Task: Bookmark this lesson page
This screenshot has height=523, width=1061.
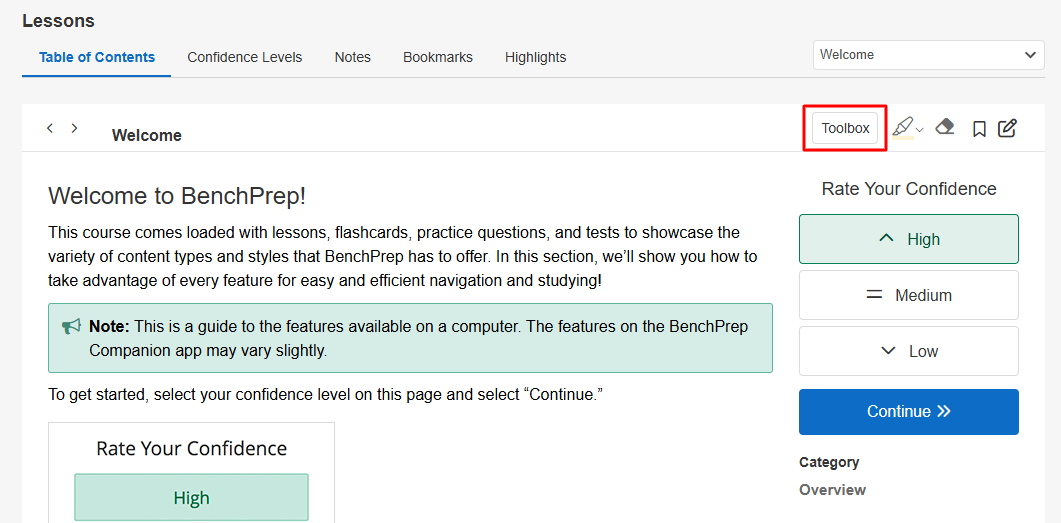Action: point(980,128)
